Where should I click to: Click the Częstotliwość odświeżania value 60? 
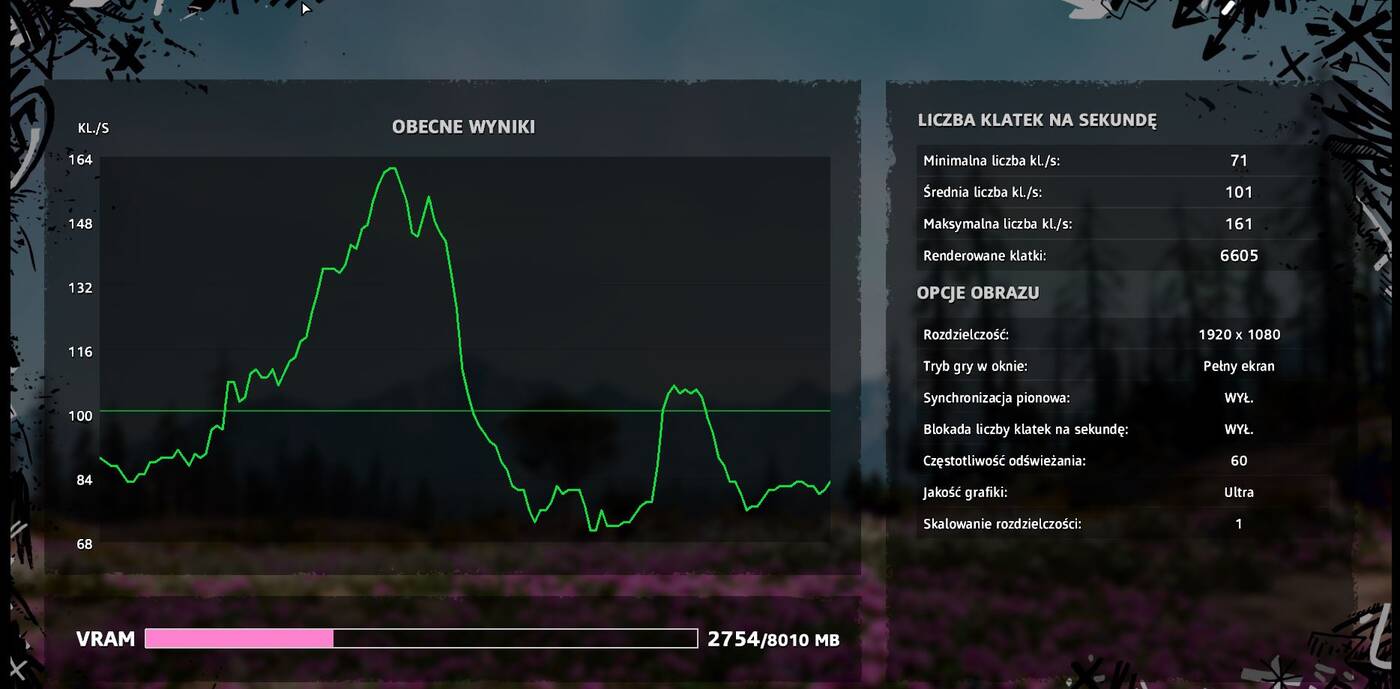1238,461
